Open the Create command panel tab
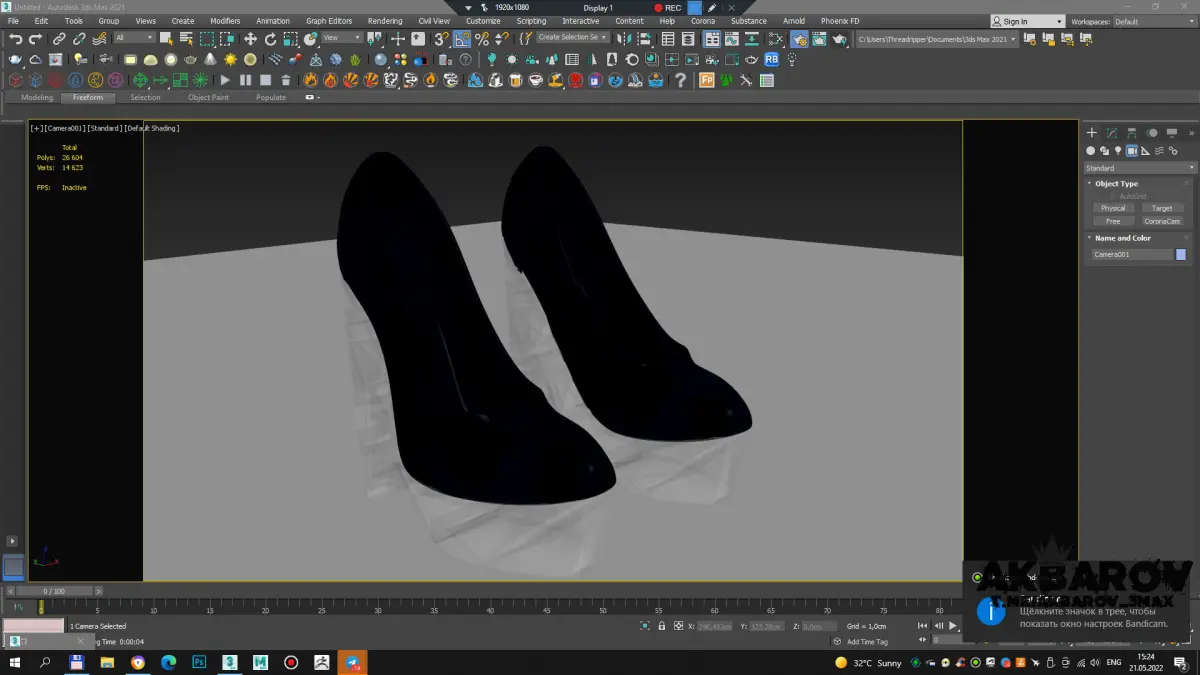 (x=1092, y=132)
